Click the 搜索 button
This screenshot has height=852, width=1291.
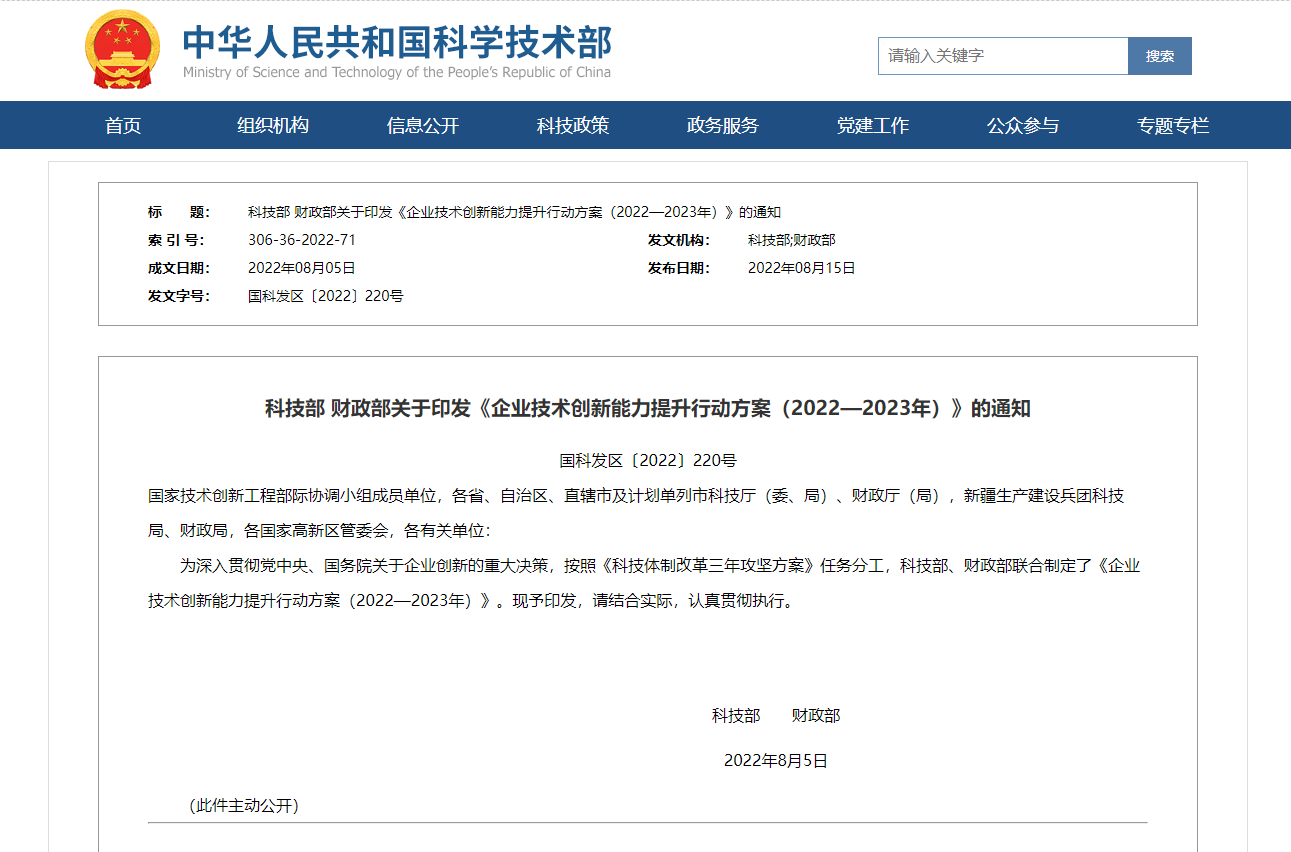click(x=1160, y=56)
